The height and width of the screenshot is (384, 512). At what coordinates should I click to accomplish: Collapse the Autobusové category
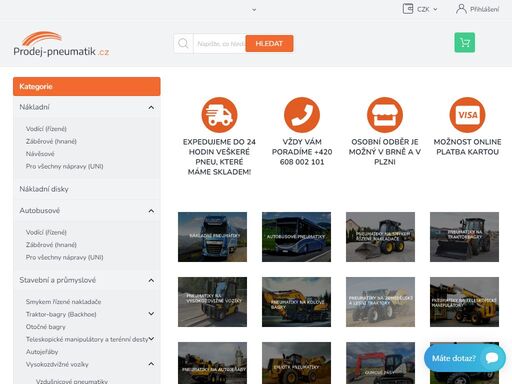pyautogui.click(x=151, y=211)
